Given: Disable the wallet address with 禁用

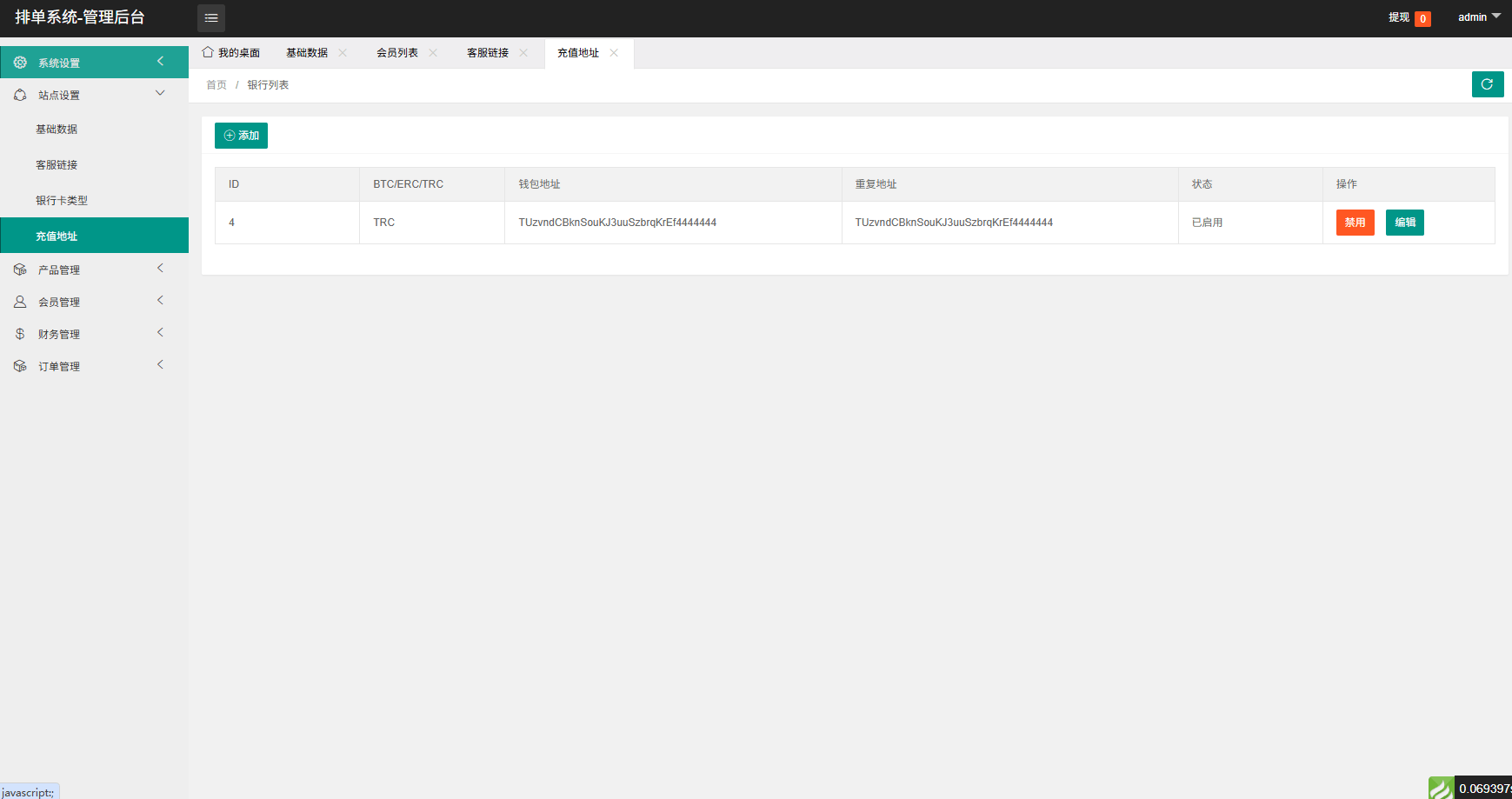Looking at the screenshot, I should [x=1355, y=223].
